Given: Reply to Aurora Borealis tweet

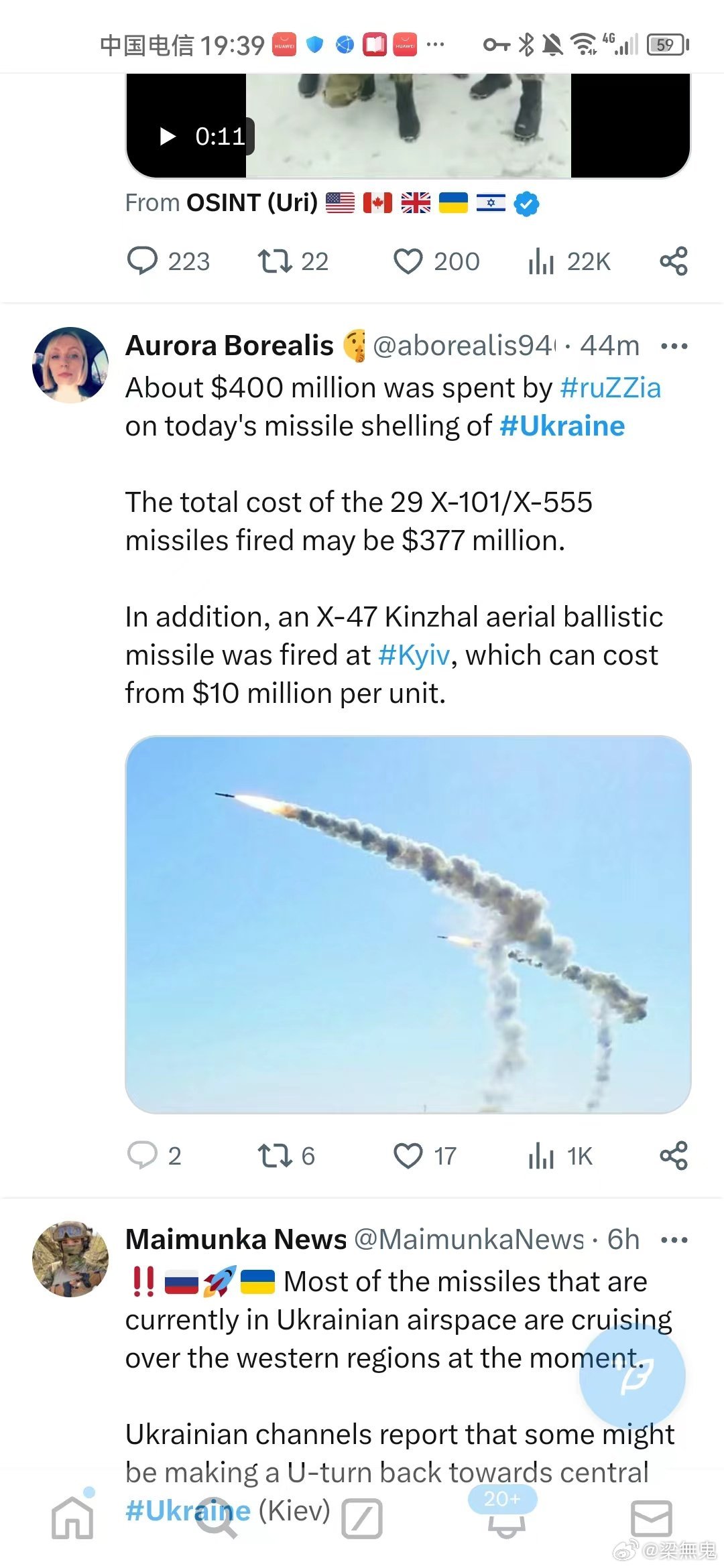Looking at the screenshot, I should coord(142,1155).
